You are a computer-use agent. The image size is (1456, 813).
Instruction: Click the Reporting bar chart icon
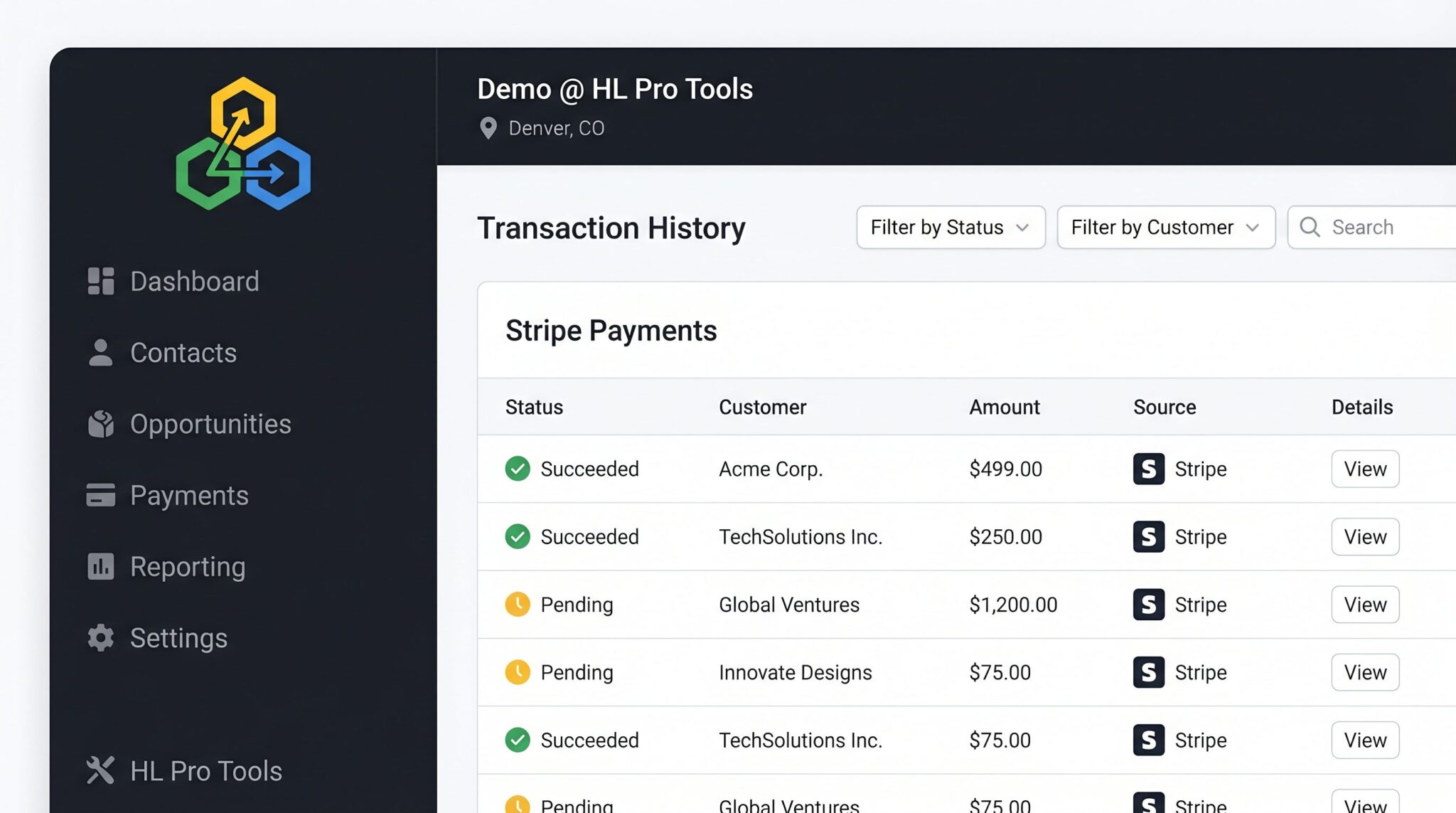click(x=100, y=566)
